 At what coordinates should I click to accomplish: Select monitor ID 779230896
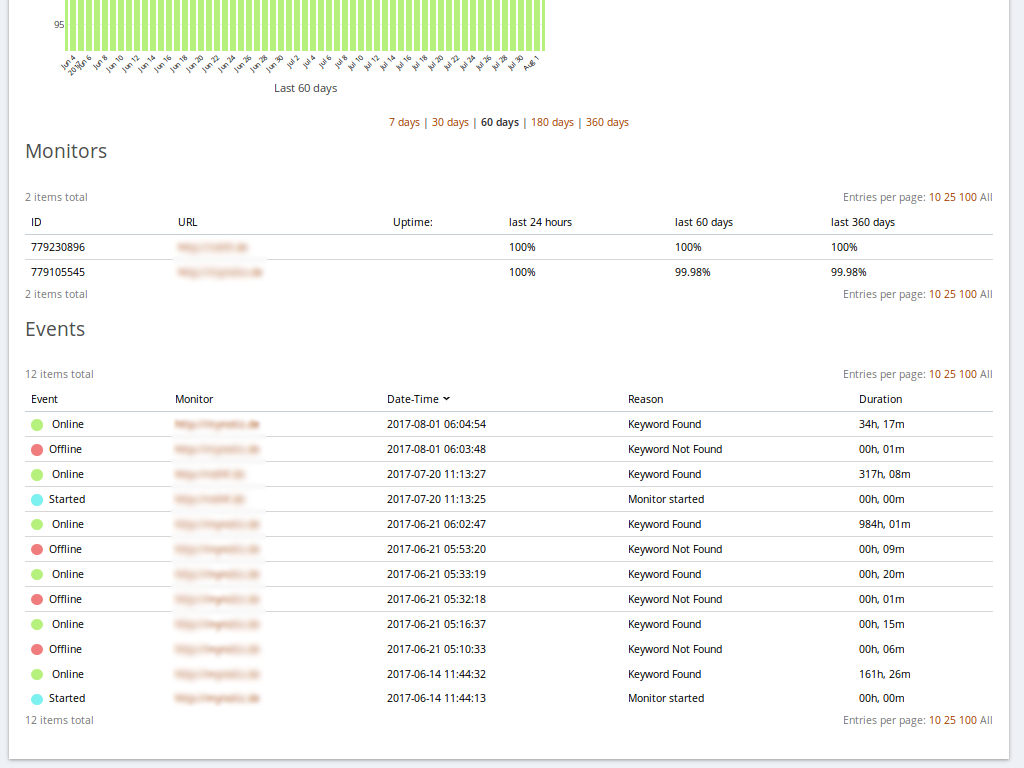point(57,247)
